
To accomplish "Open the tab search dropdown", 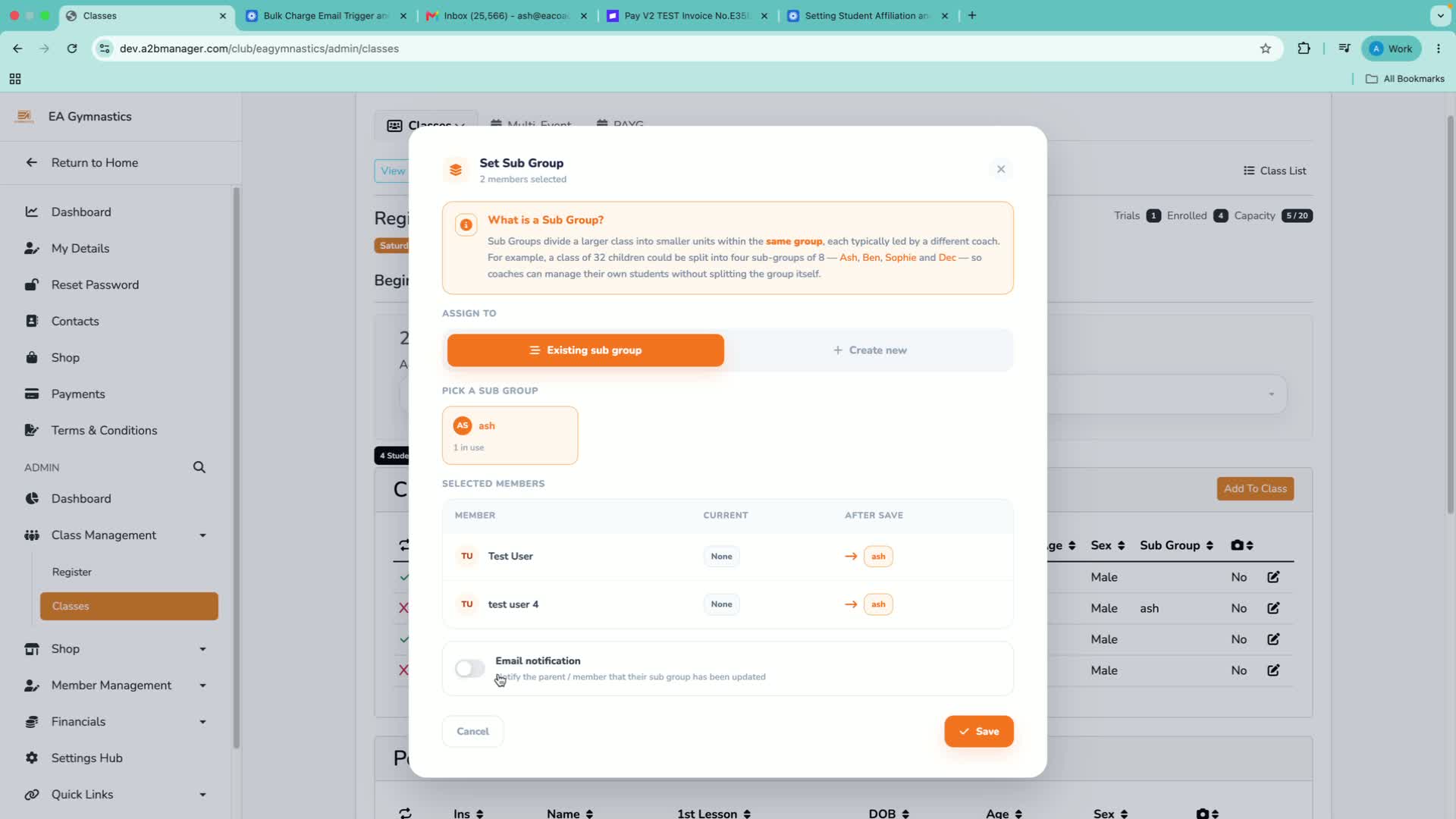I will click(1440, 15).
